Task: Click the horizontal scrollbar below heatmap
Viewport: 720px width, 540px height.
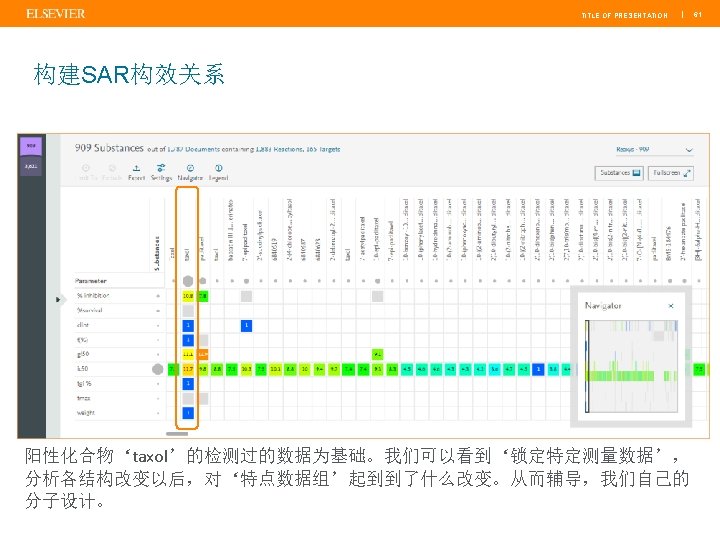Action: [x=177, y=433]
